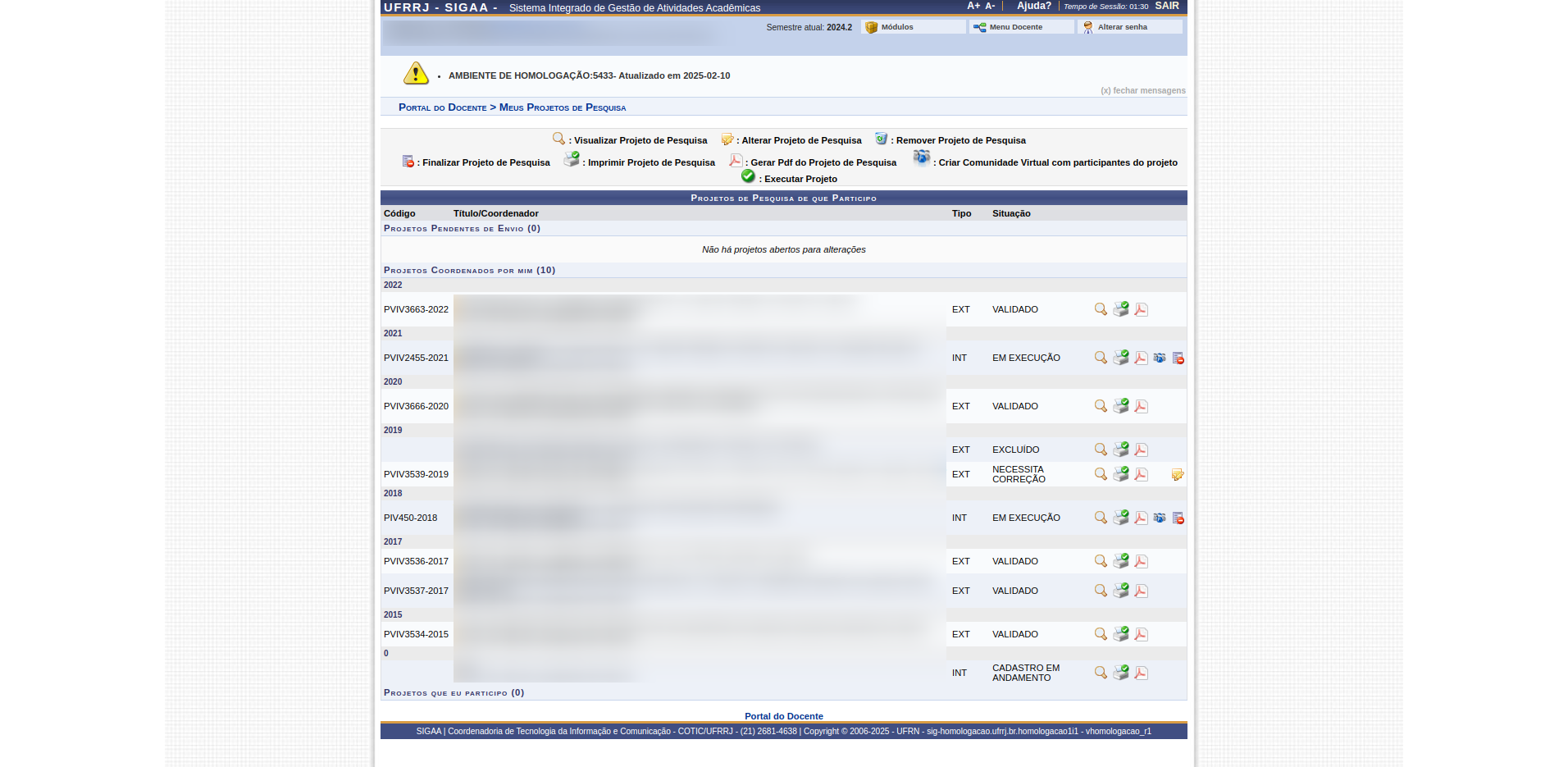
Task: Print project PVIV3536-2017
Action: pyautogui.click(x=1120, y=561)
